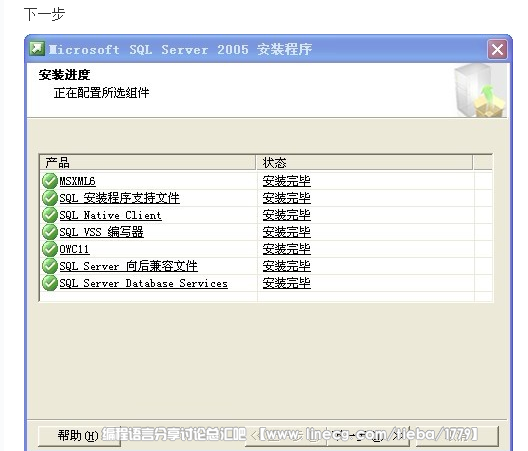Image resolution: width=528 pixels, height=451 pixels.
Task: Click 安装完毕 in the SQL VSS 编写器 row
Action: [287, 232]
